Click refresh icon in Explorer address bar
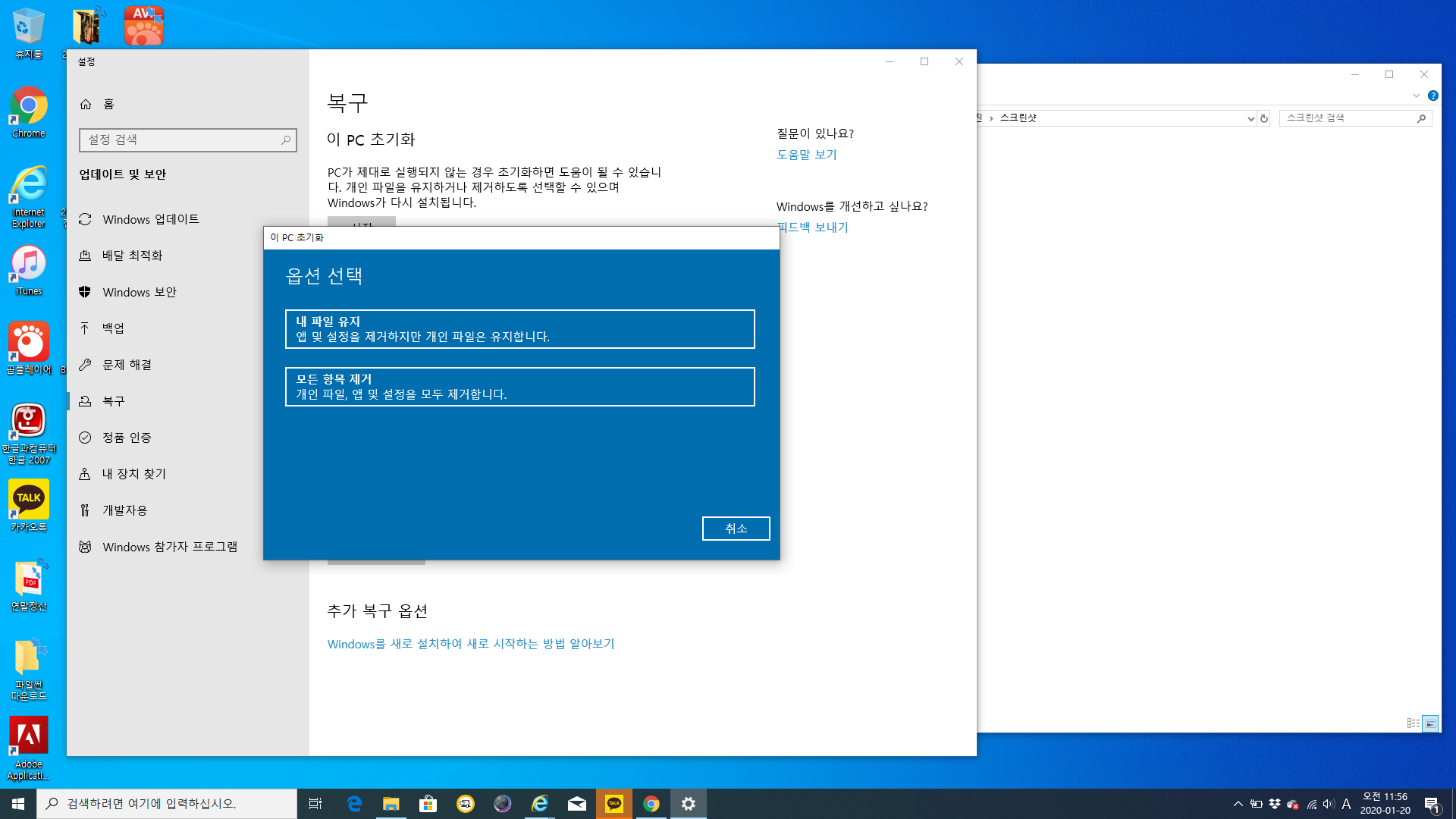The image size is (1456, 819). pos(1264,118)
